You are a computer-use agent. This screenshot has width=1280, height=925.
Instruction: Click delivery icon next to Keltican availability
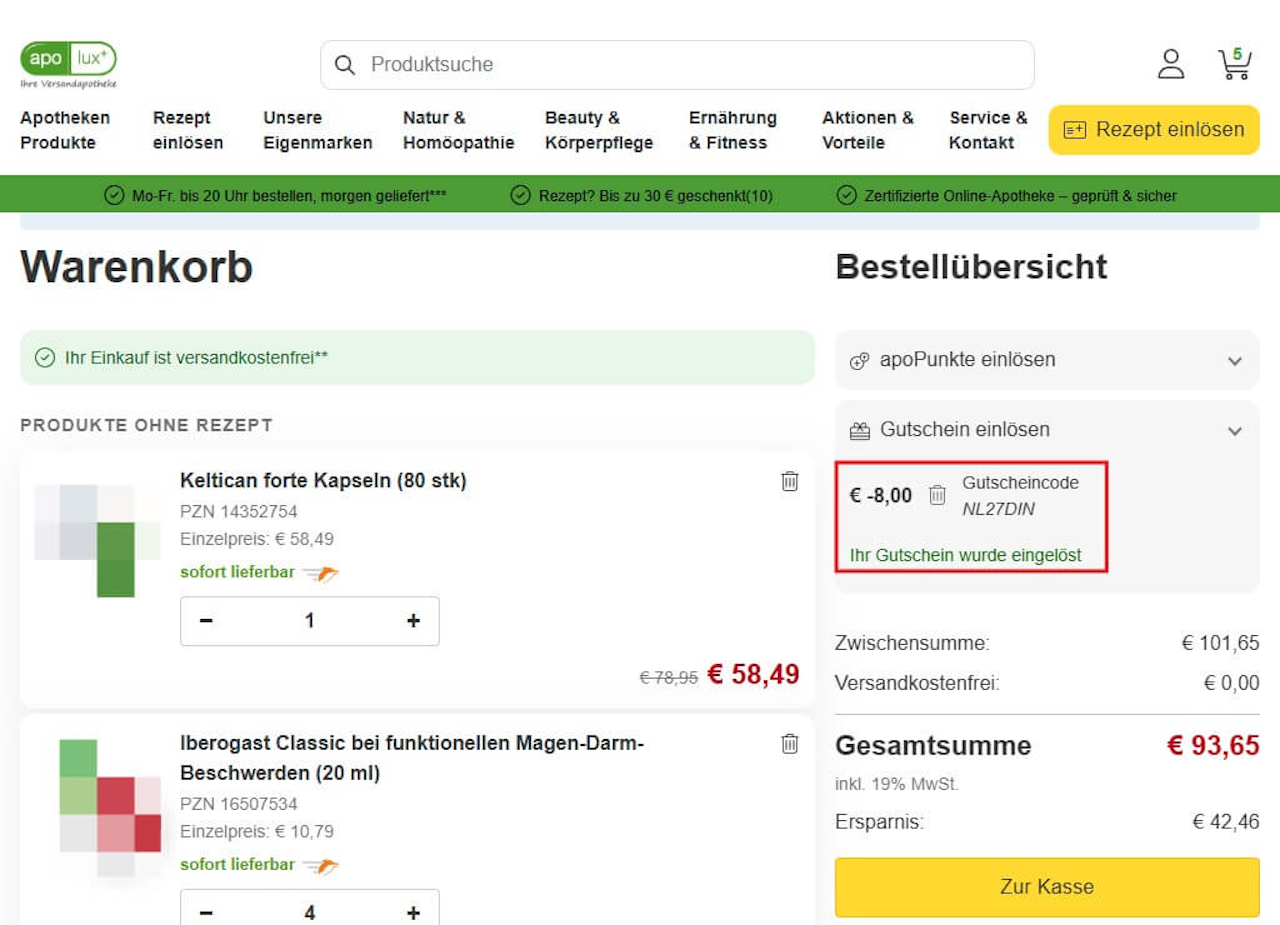click(321, 573)
